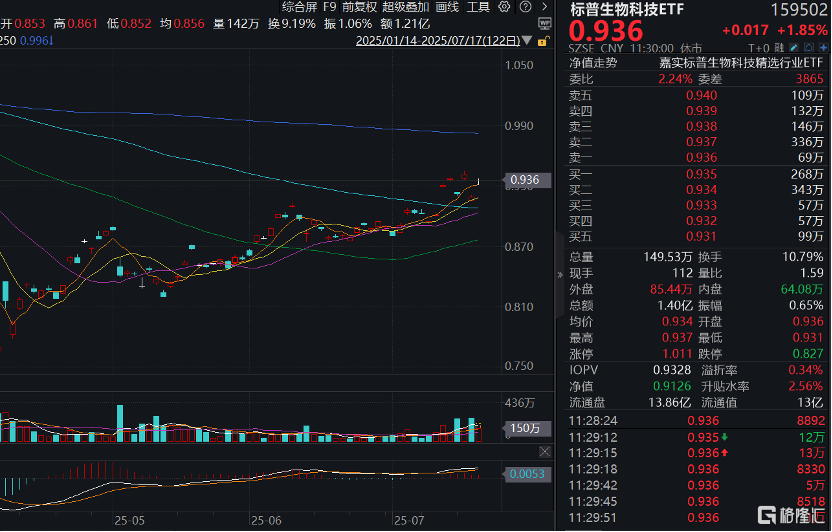Click the 流通盘 value 13.86亿
The width and height of the screenshot is (832, 532).
pyautogui.click(x=670, y=403)
